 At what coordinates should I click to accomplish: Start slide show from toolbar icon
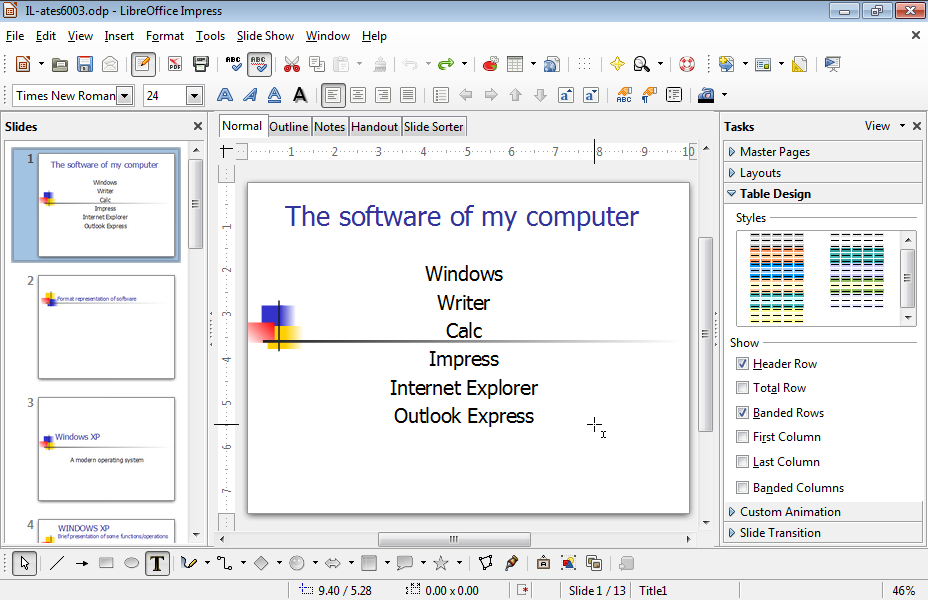click(x=832, y=64)
